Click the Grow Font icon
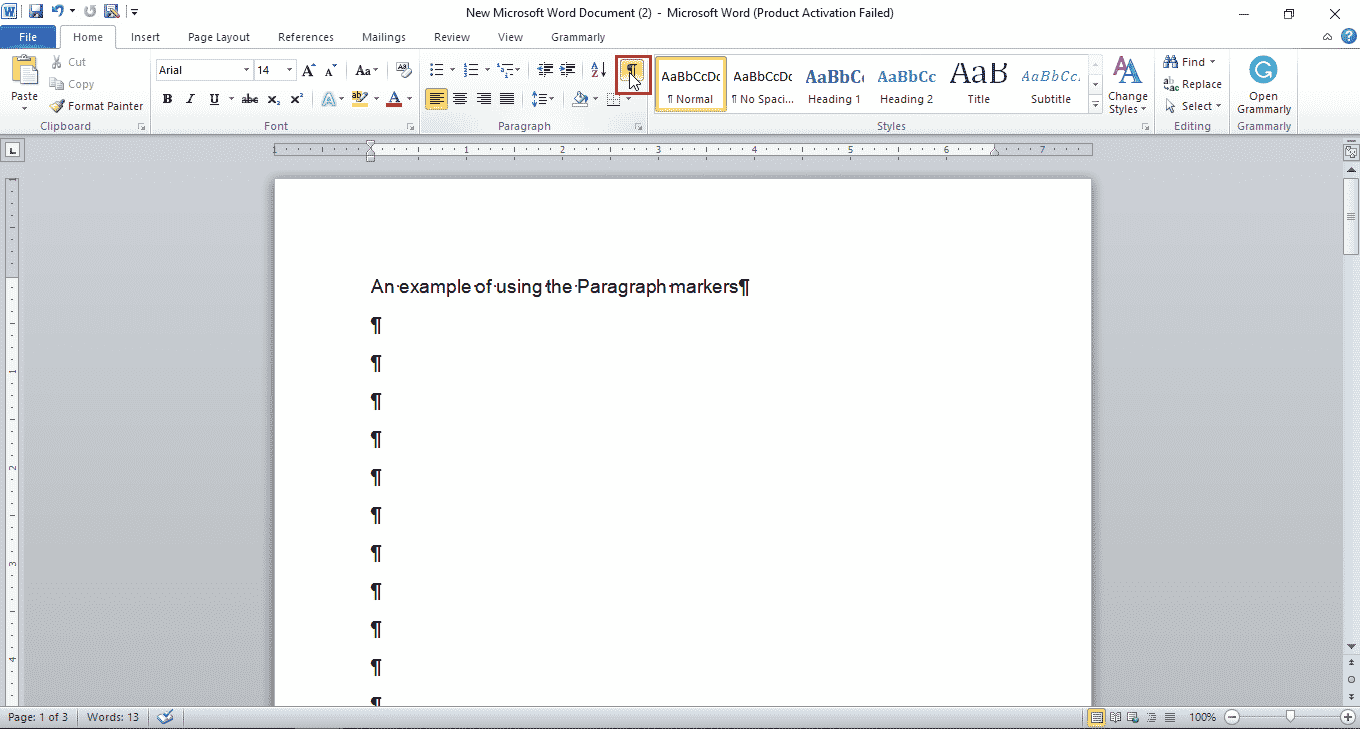Screen dimensions: 1360x729 (x=309, y=70)
